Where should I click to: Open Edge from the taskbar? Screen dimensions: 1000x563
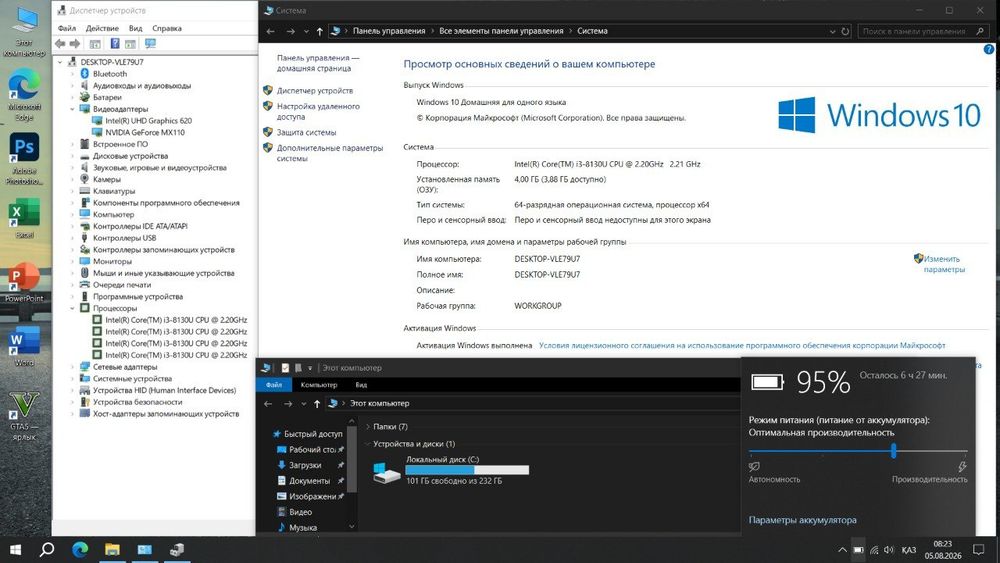tap(80, 549)
